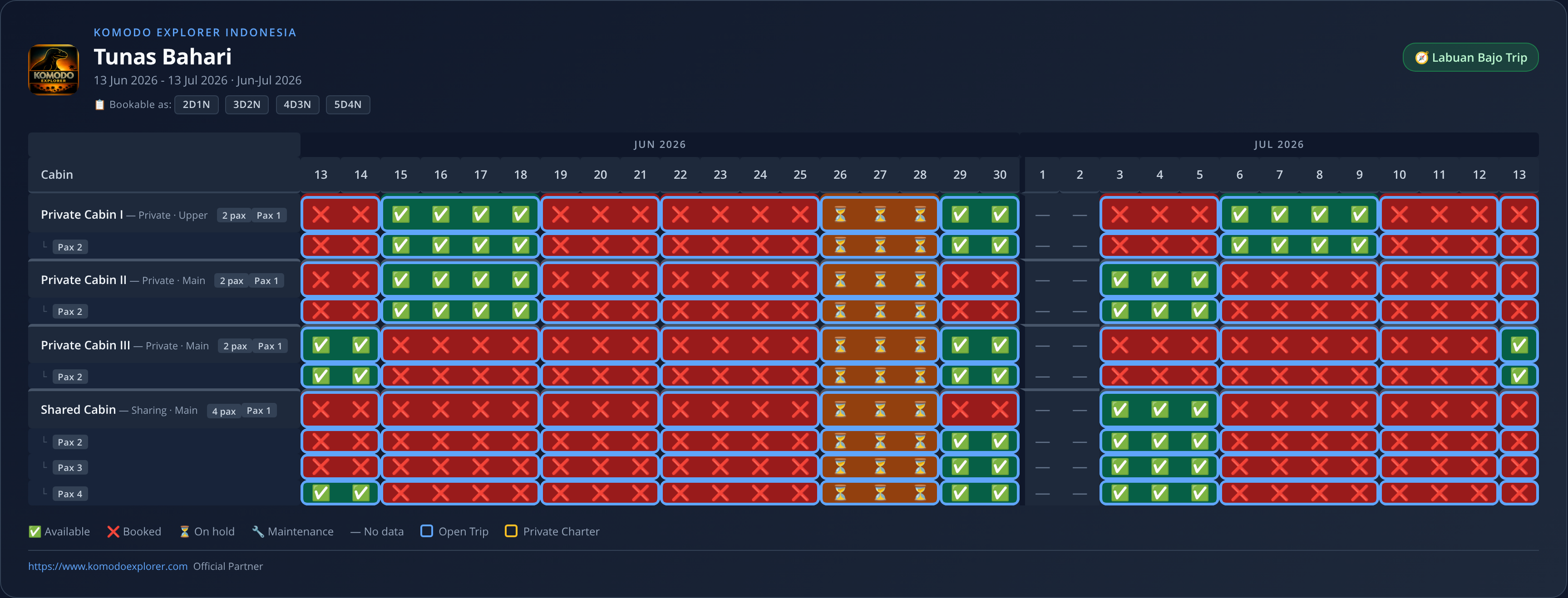
Task: Click the 4 pax badge on Shared Cabin
Action: point(223,411)
